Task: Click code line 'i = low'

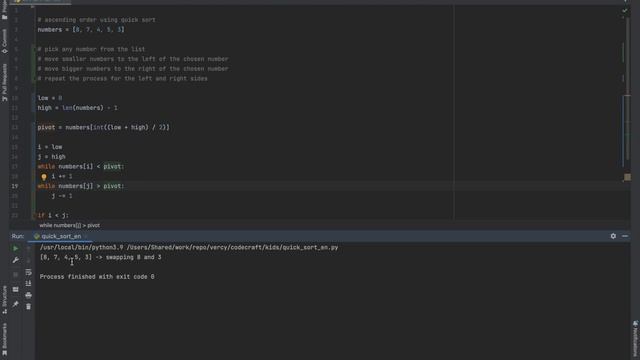Action: click(x=50, y=147)
